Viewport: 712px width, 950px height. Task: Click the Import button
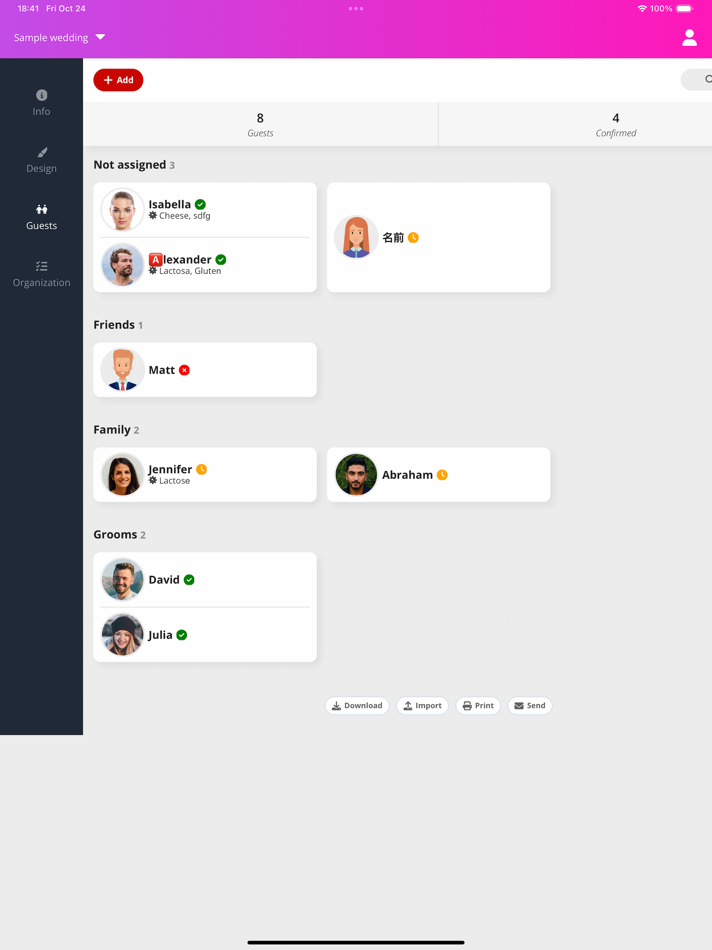(422, 705)
